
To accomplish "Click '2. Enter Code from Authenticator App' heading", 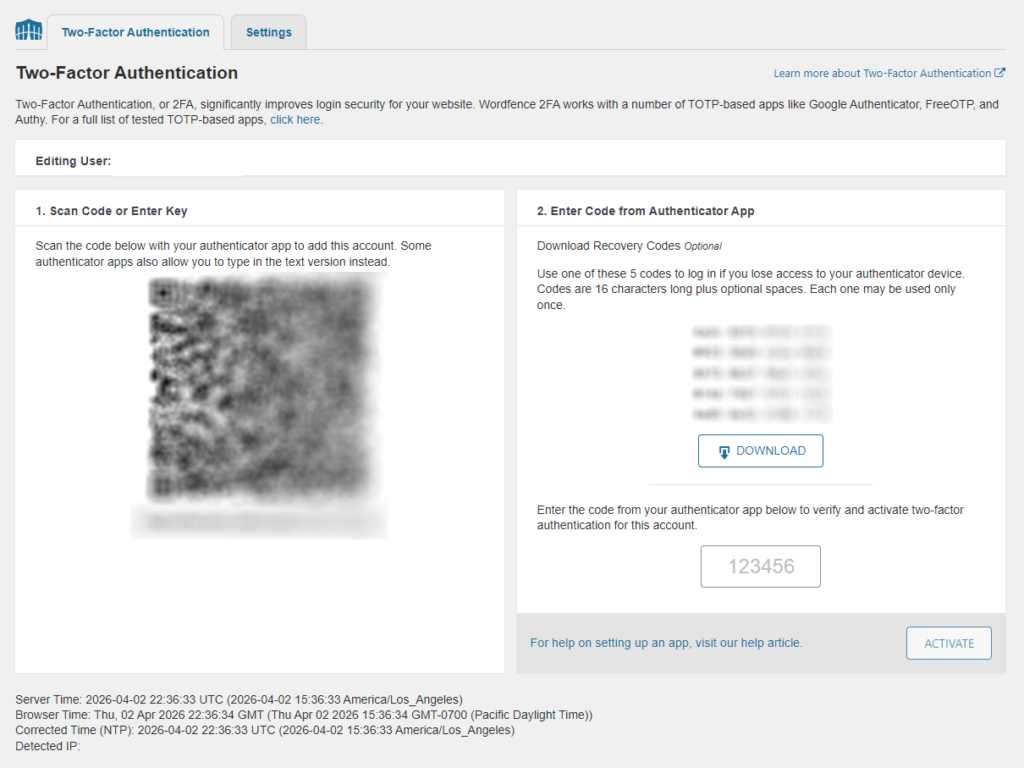I will (x=645, y=211).
